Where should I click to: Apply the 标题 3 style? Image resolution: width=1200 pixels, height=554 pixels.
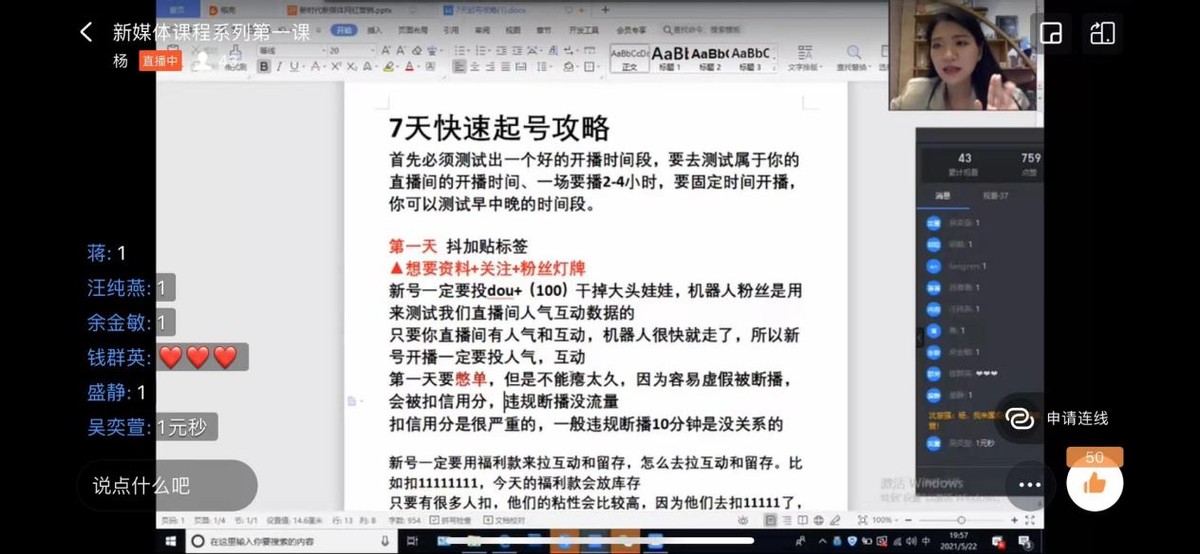pyautogui.click(x=751, y=58)
